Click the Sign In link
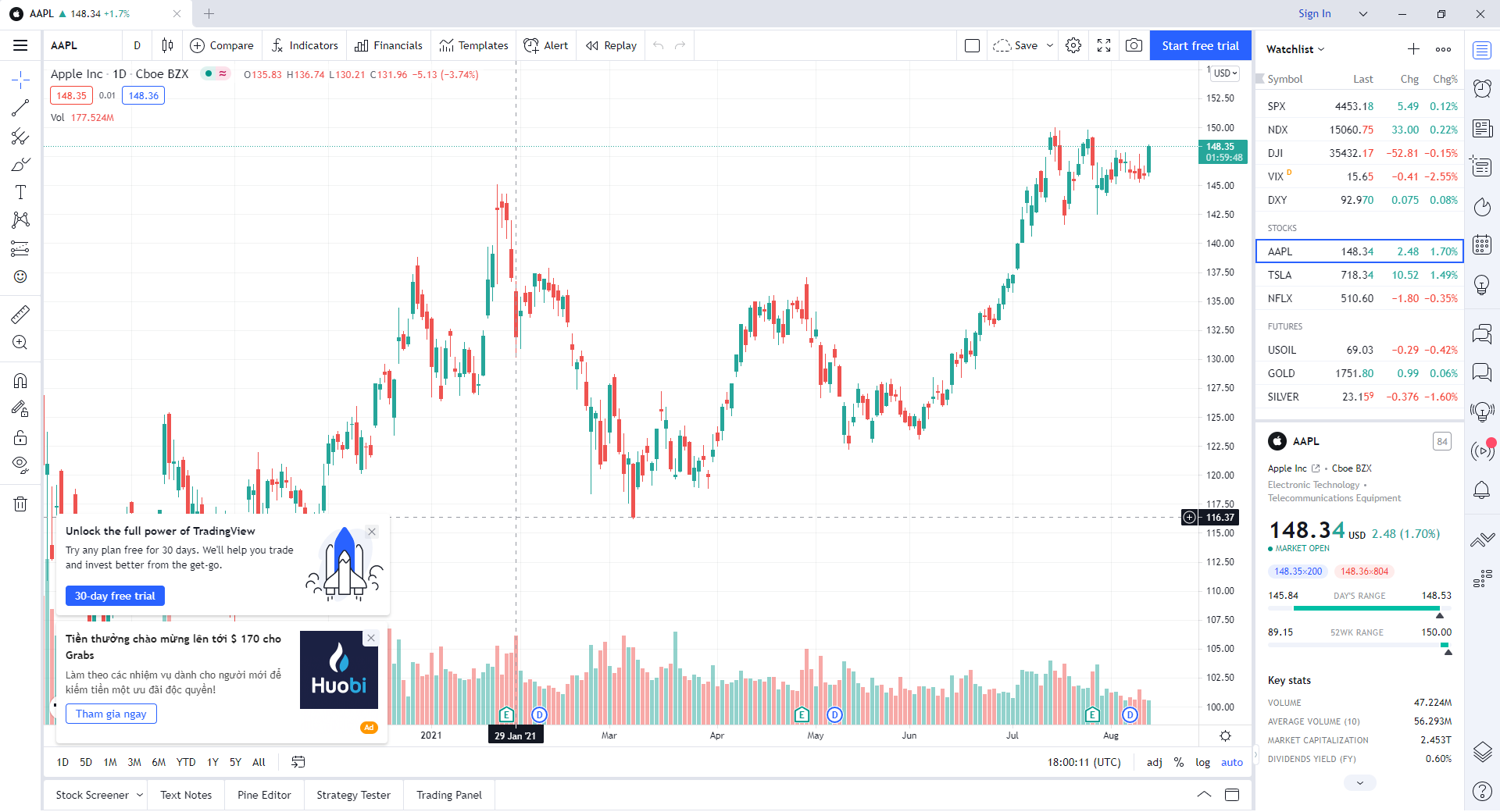Viewport: 1500px width, 812px height. (1314, 13)
